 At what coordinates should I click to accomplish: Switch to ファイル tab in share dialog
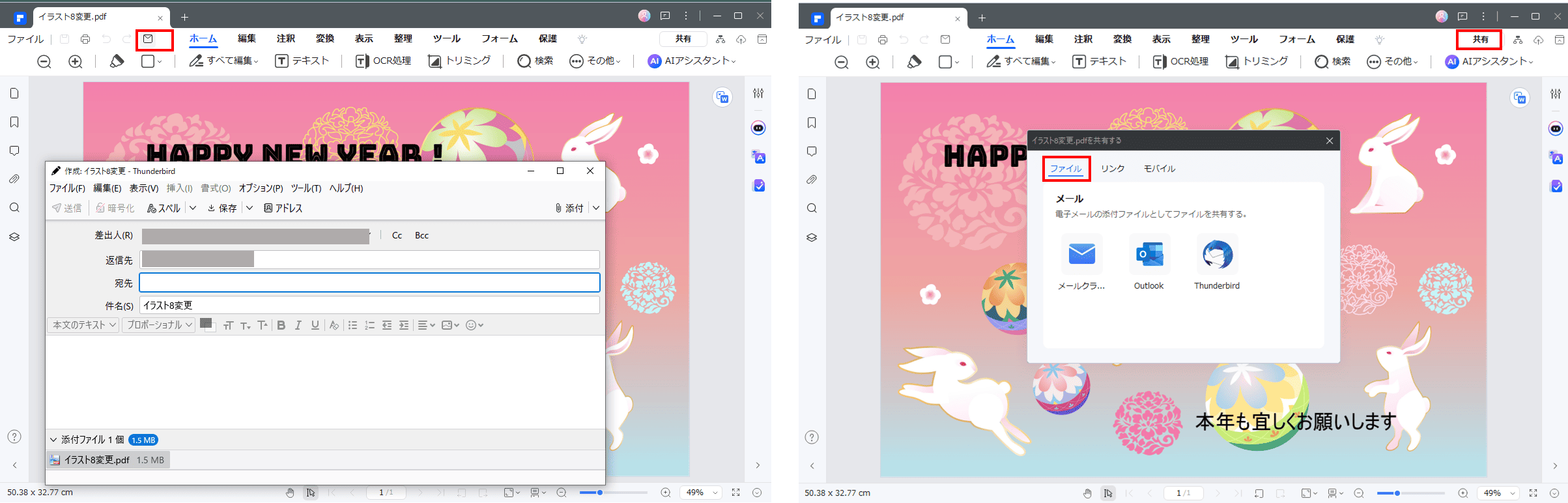(x=1066, y=169)
